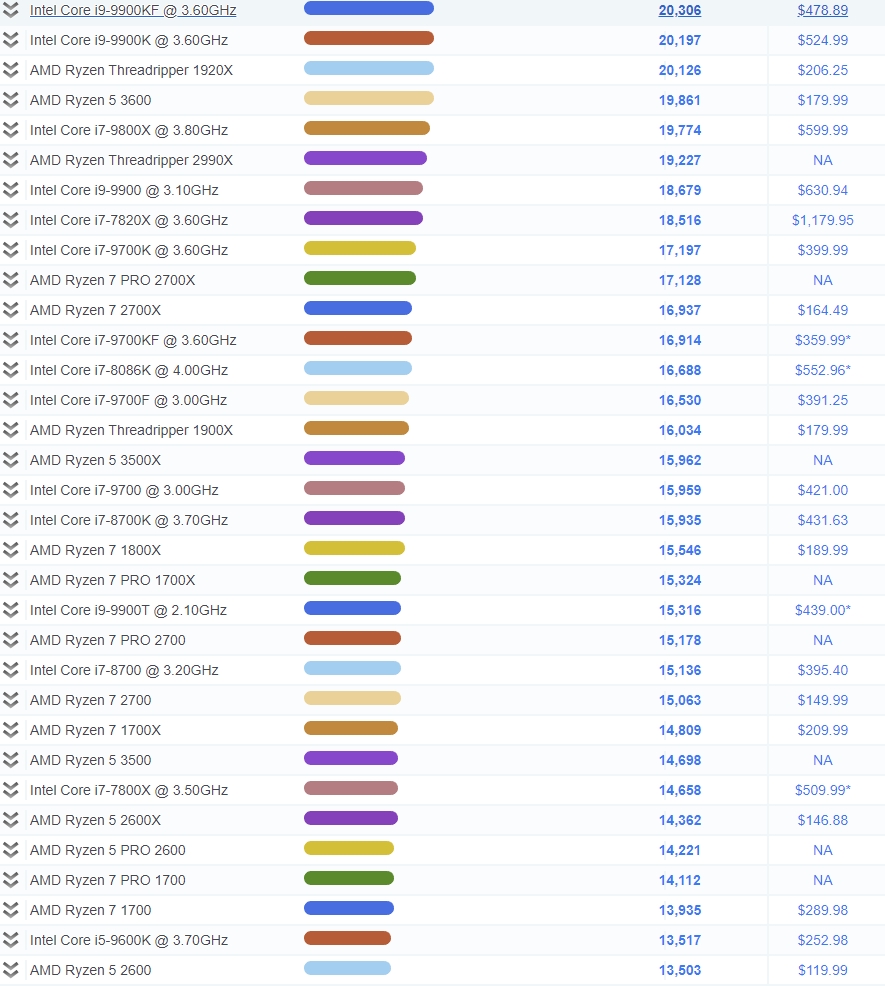The width and height of the screenshot is (885, 986).
Task: Click the price $206.25
Action: pos(823,70)
